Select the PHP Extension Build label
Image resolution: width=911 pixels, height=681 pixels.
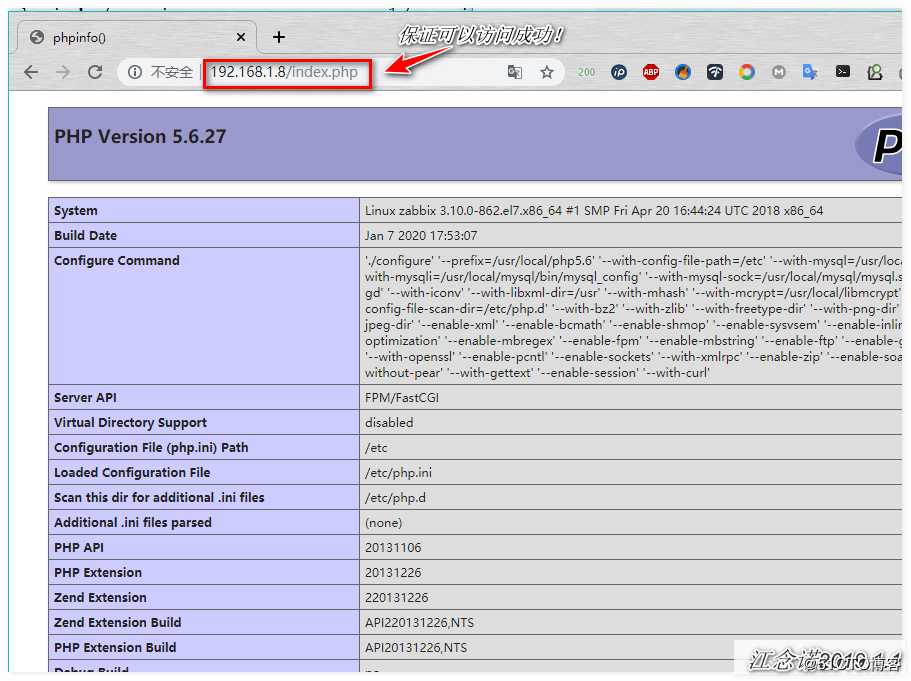pos(115,648)
